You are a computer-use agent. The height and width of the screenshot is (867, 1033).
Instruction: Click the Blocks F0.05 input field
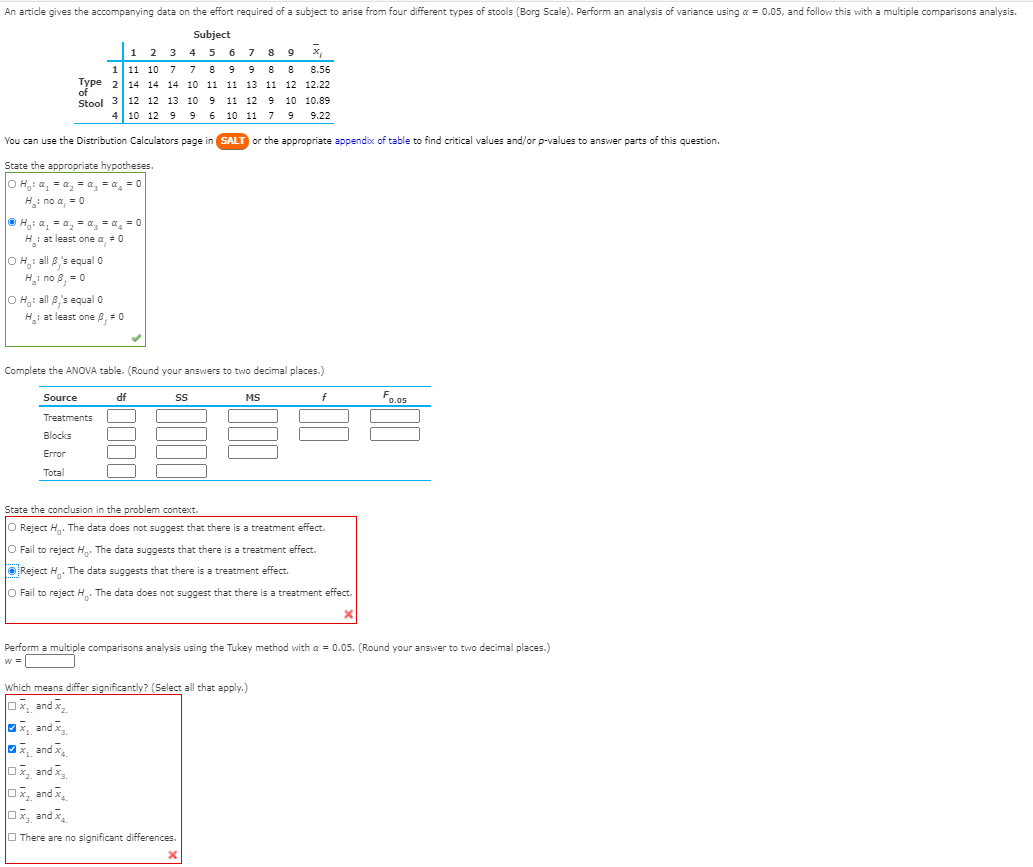tap(395, 434)
